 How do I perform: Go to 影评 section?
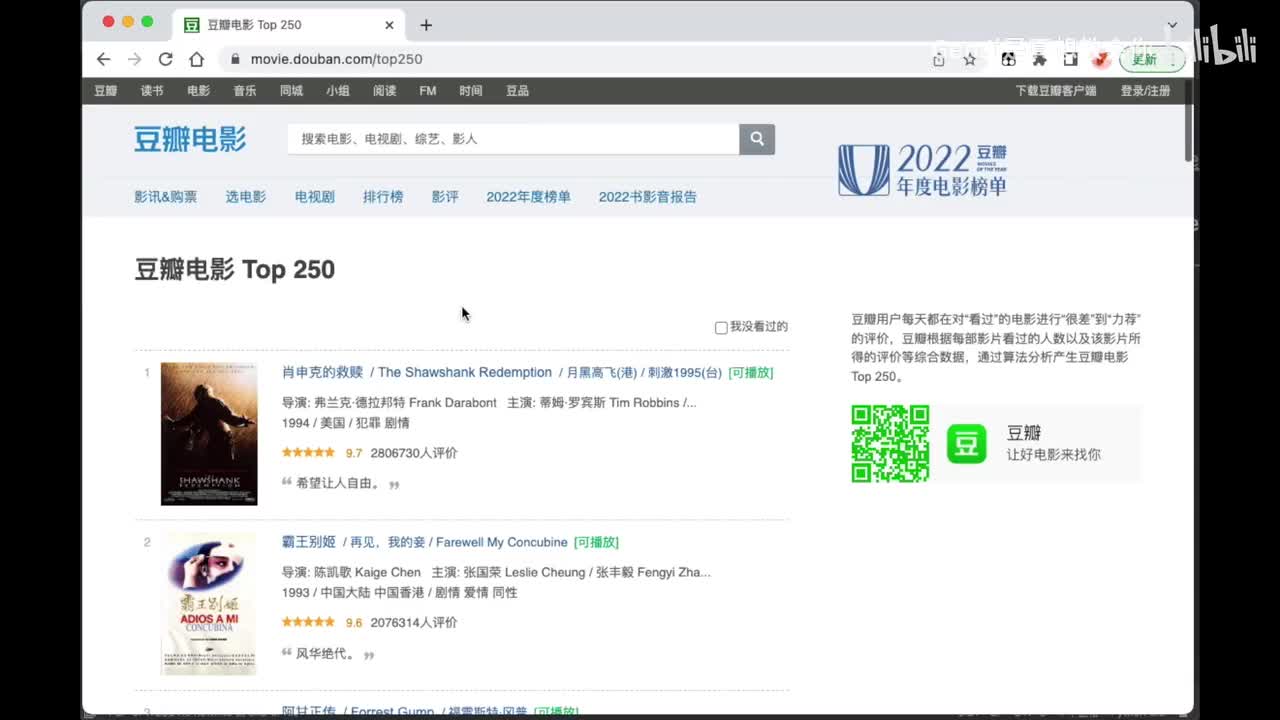click(445, 197)
